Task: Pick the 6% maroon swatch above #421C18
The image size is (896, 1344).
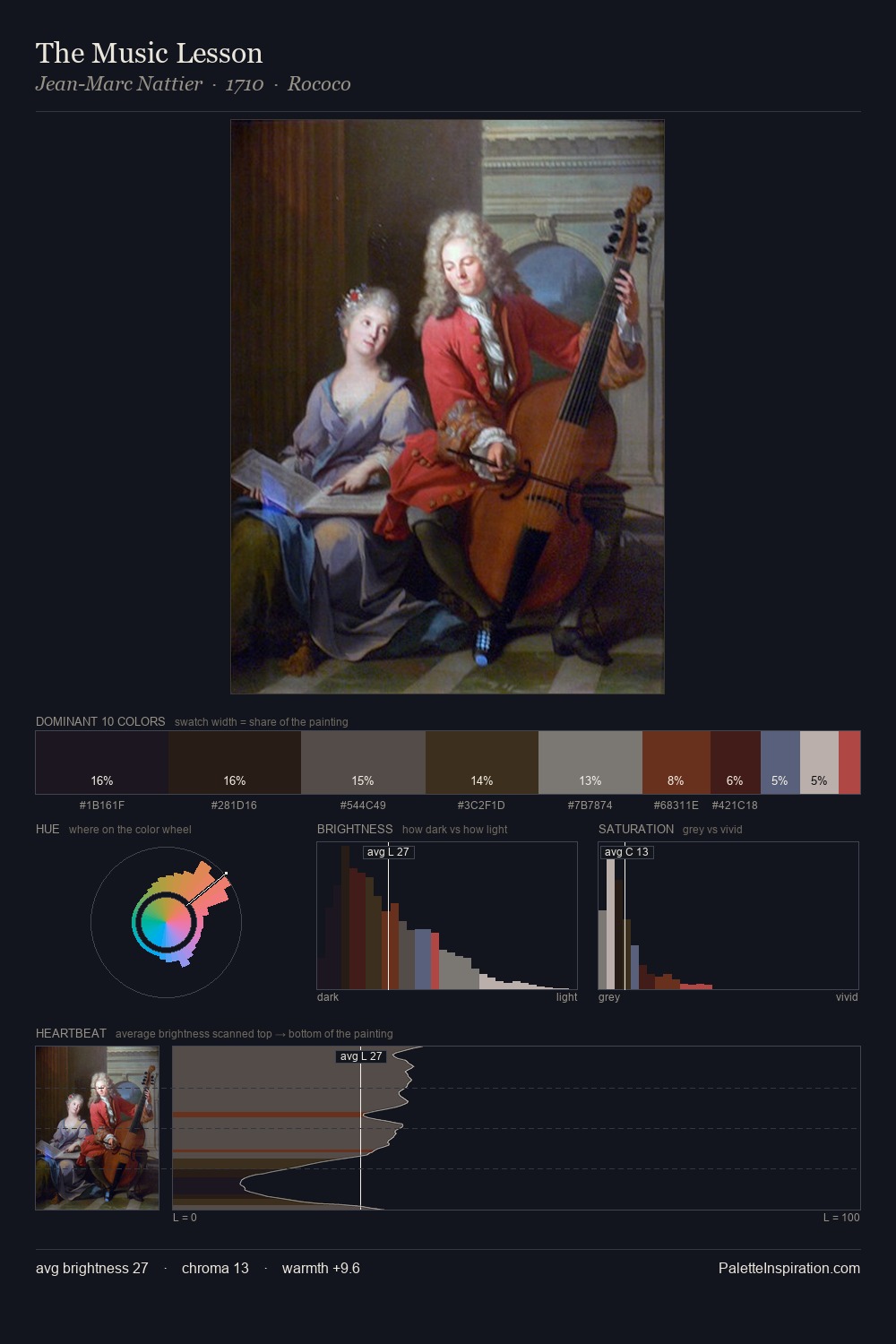Action: pyautogui.click(x=736, y=762)
